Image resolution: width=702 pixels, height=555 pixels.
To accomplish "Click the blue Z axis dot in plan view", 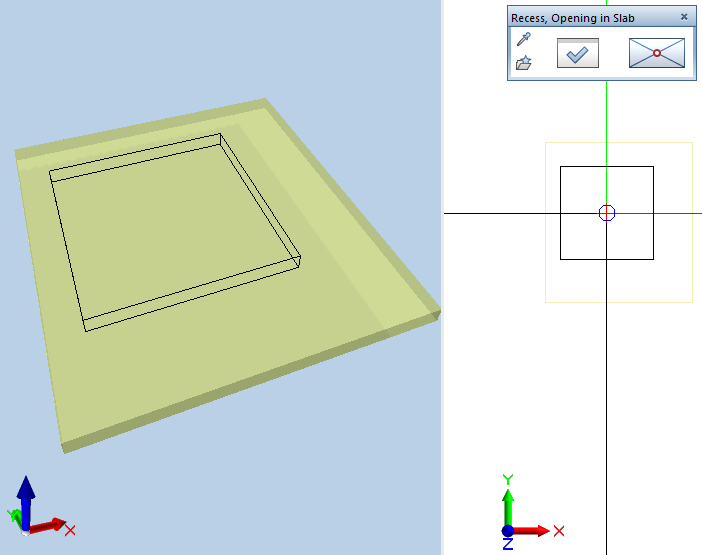I will coord(508,531).
